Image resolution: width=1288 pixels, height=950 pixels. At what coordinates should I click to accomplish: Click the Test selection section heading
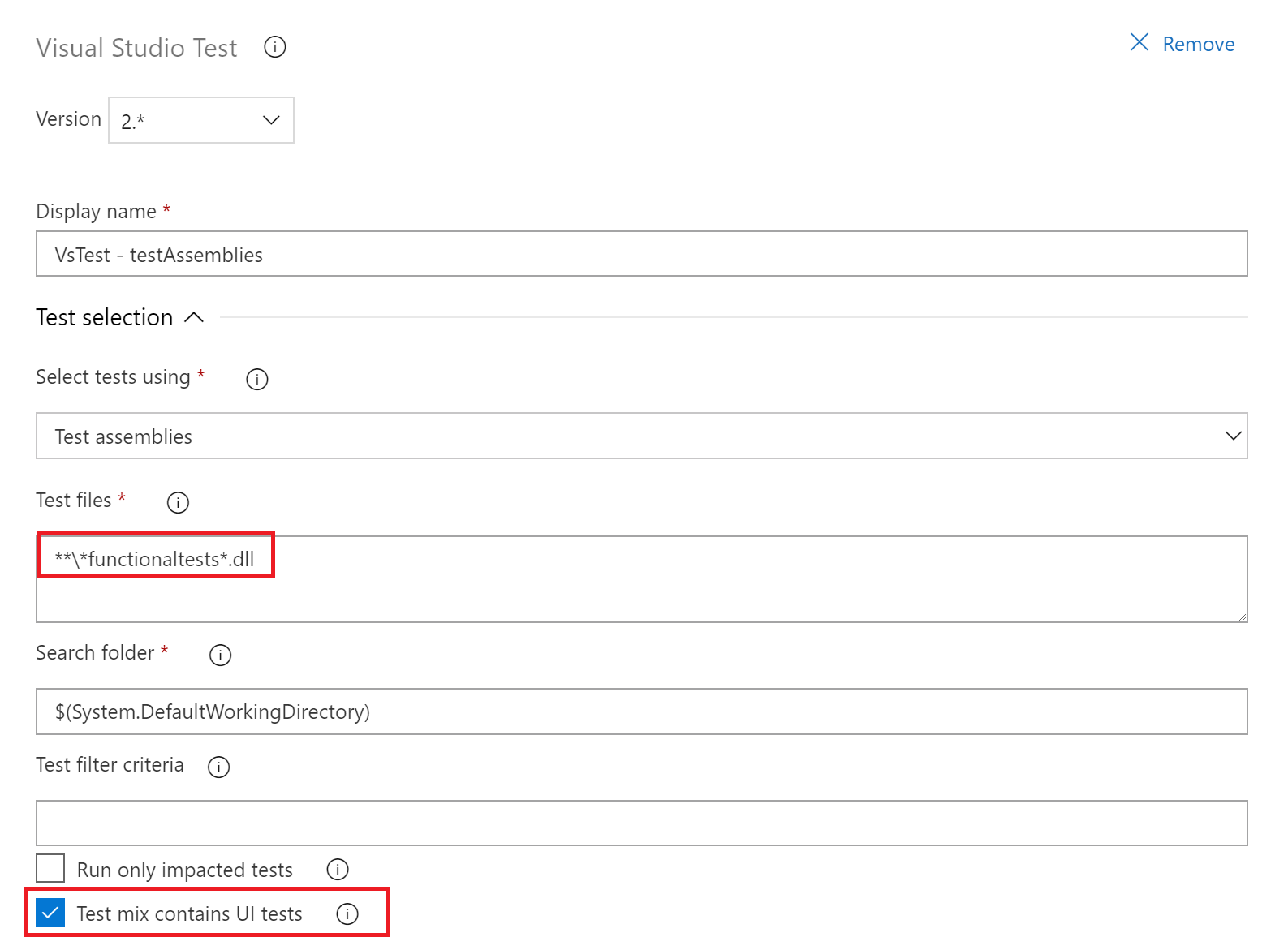(105, 317)
